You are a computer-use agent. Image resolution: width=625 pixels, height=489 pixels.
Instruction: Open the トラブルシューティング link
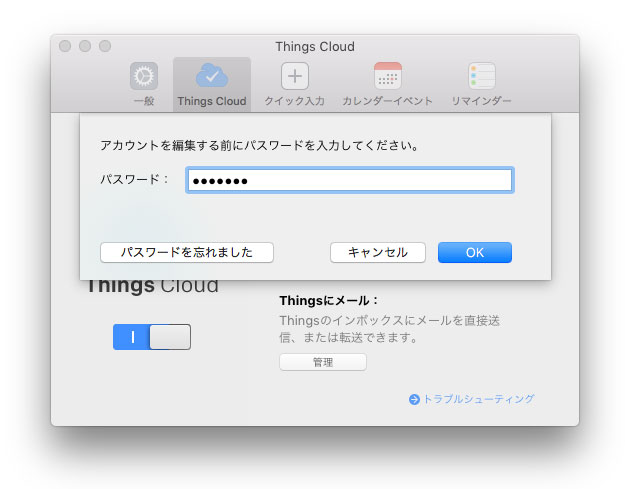(x=478, y=399)
